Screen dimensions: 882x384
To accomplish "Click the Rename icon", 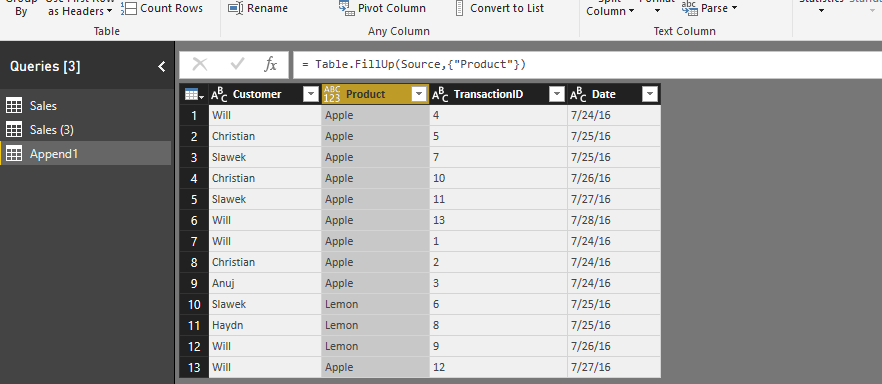I will tap(235, 8).
